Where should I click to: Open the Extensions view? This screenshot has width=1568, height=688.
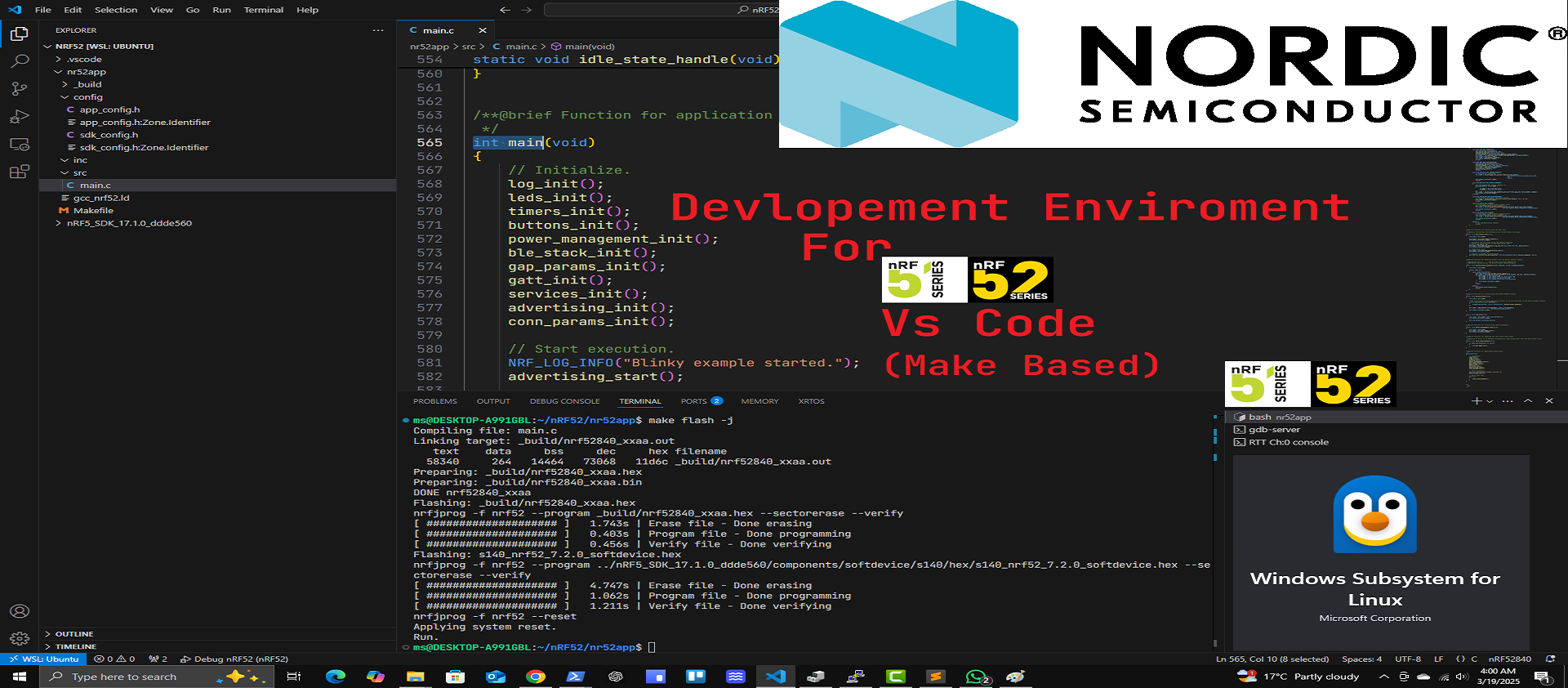tap(19, 172)
